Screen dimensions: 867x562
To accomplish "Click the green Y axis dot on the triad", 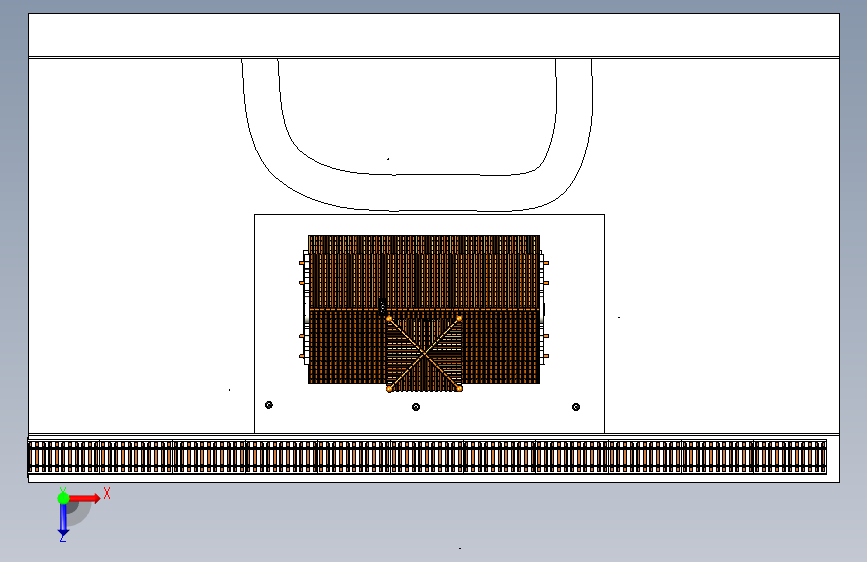I will 63,498.
